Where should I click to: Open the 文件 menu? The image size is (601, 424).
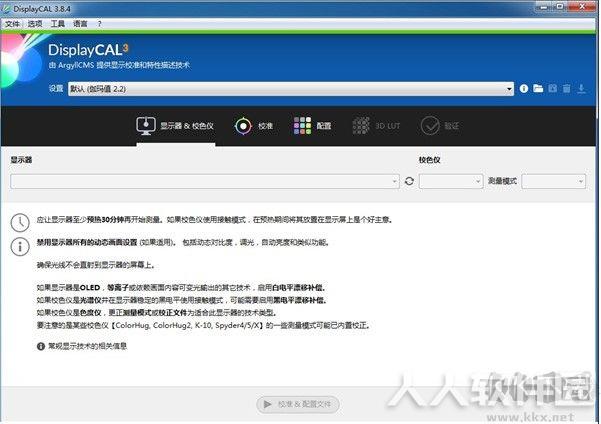coord(12,24)
